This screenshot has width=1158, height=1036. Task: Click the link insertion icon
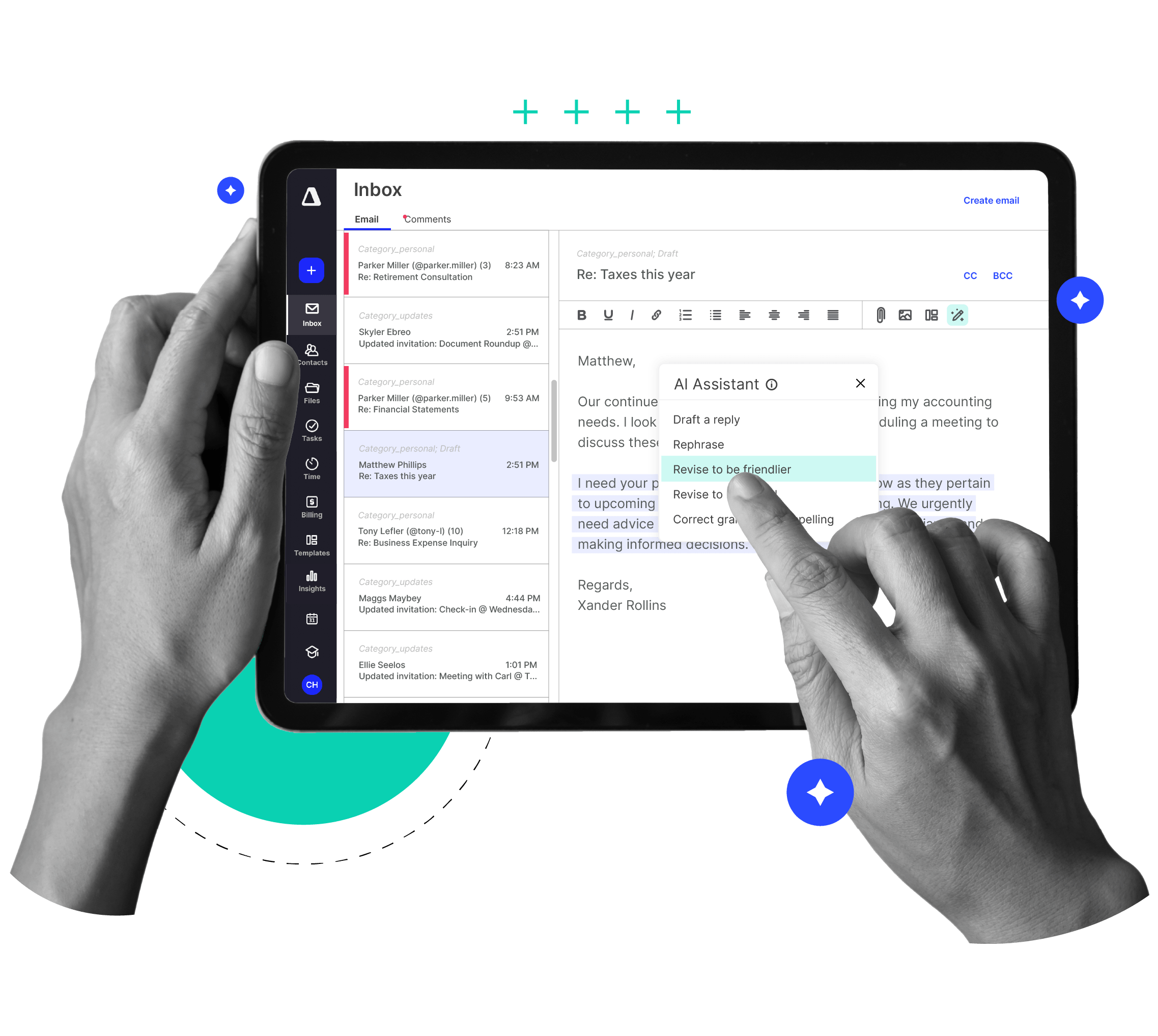point(656,316)
